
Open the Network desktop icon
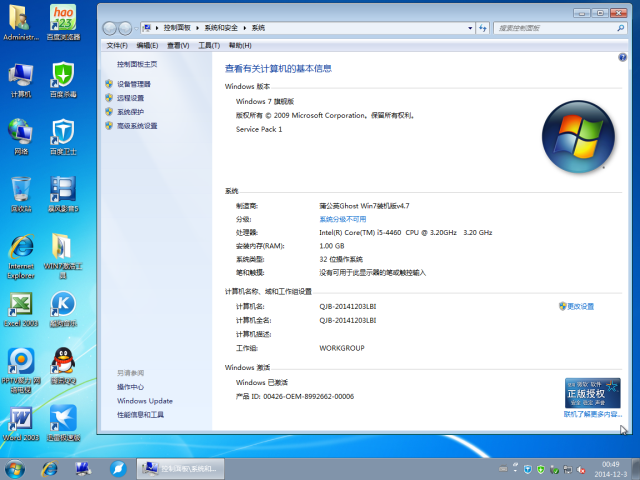pos(20,138)
